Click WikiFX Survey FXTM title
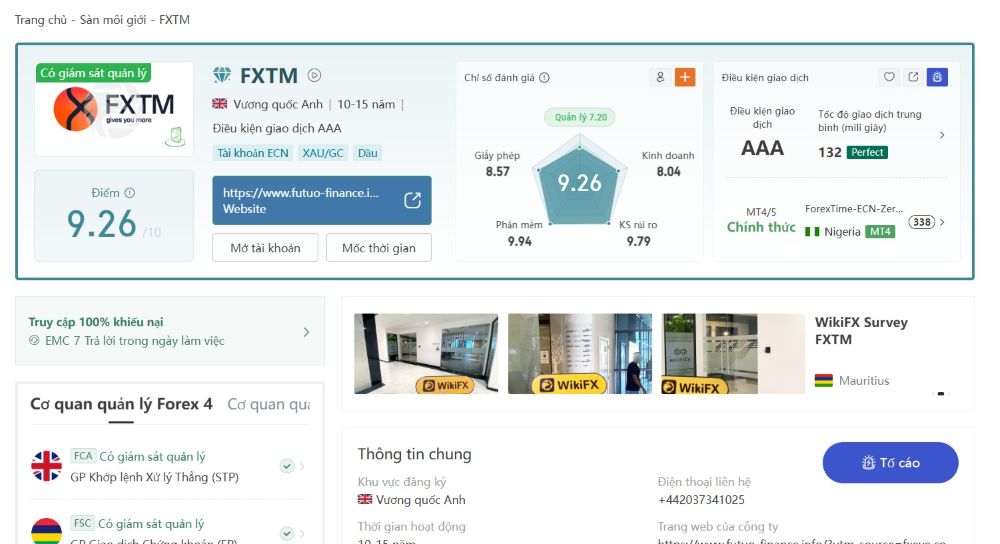The image size is (1000, 544). pyautogui.click(x=861, y=331)
